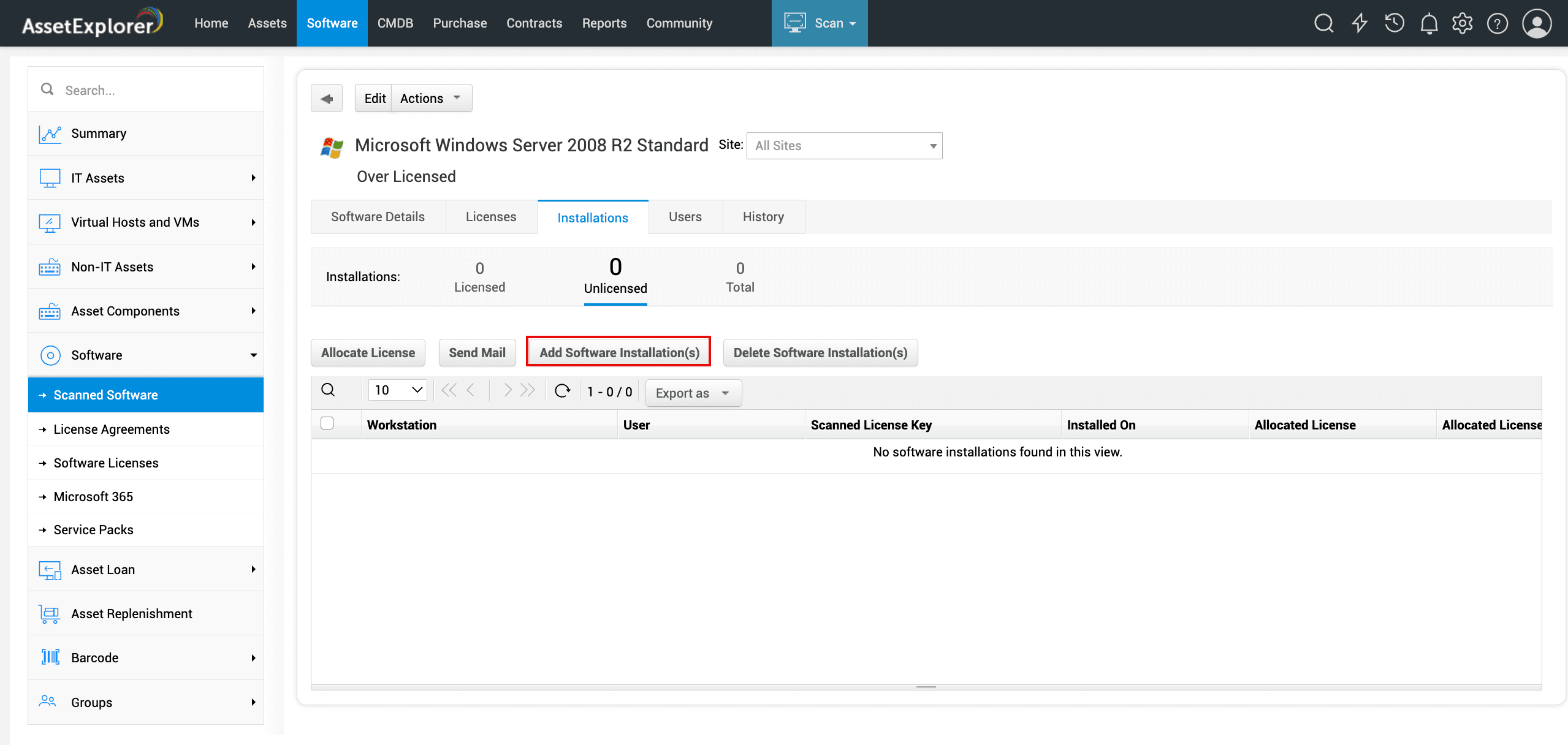The image size is (1568, 745).
Task: Refresh the installations list
Action: 562,390
